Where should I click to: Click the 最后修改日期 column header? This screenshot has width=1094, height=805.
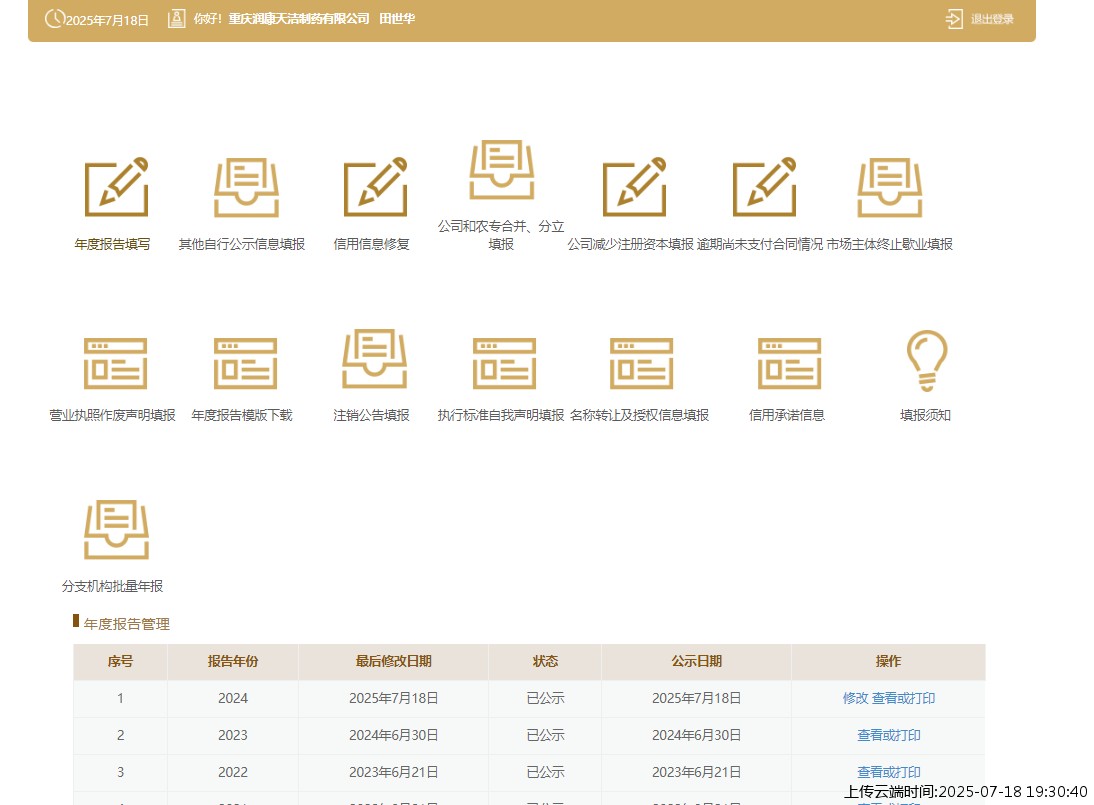point(394,661)
